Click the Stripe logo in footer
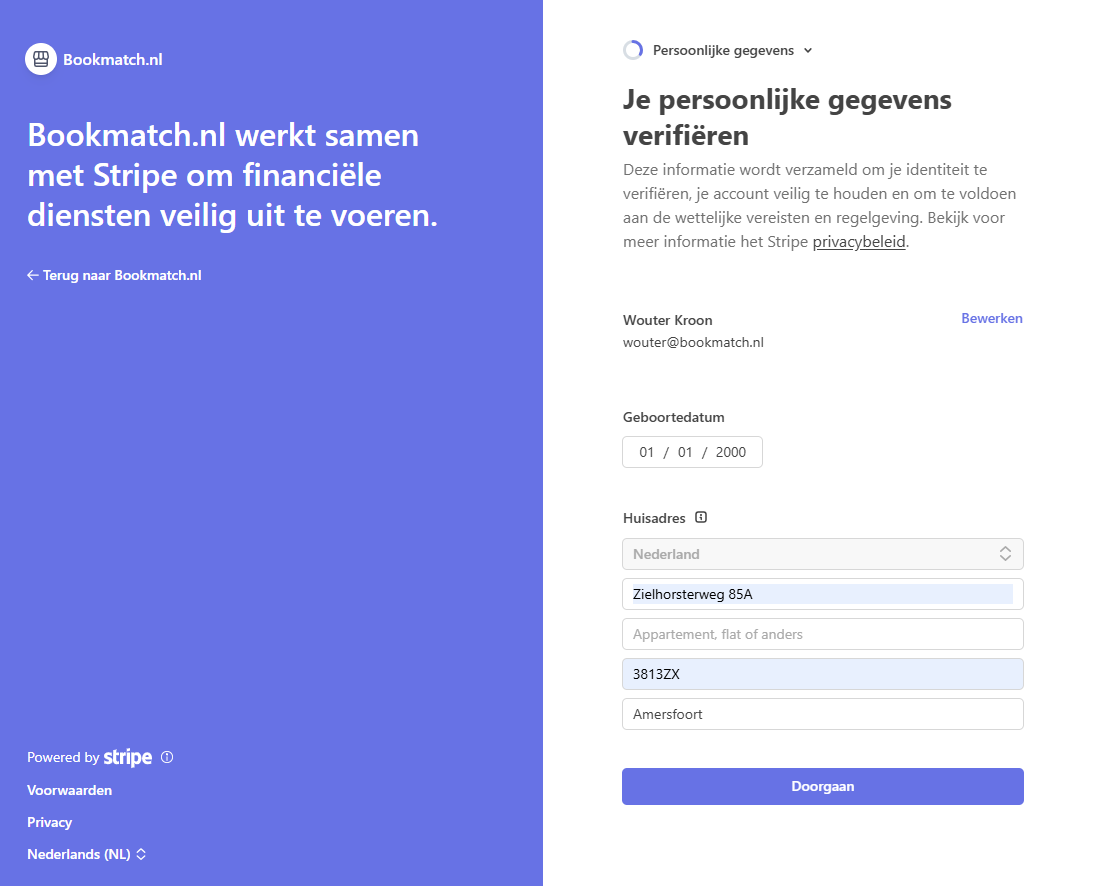1103x886 pixels. (128, 758)
